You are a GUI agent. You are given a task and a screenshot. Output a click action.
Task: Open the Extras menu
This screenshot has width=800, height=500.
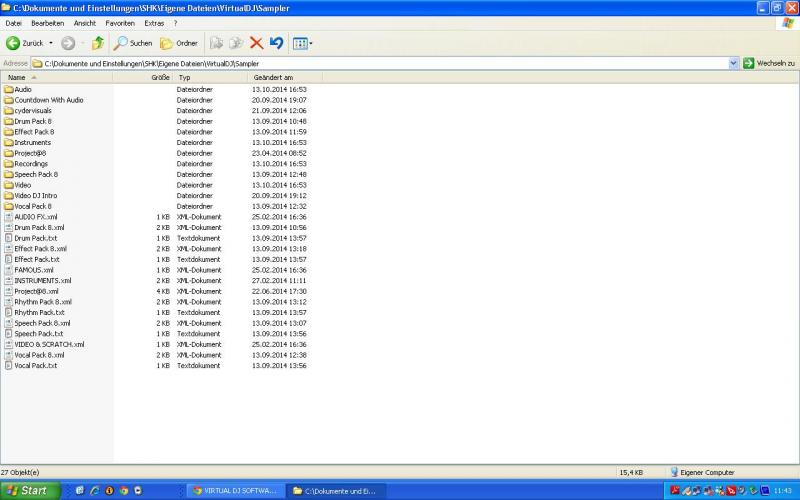pos(154,23)
